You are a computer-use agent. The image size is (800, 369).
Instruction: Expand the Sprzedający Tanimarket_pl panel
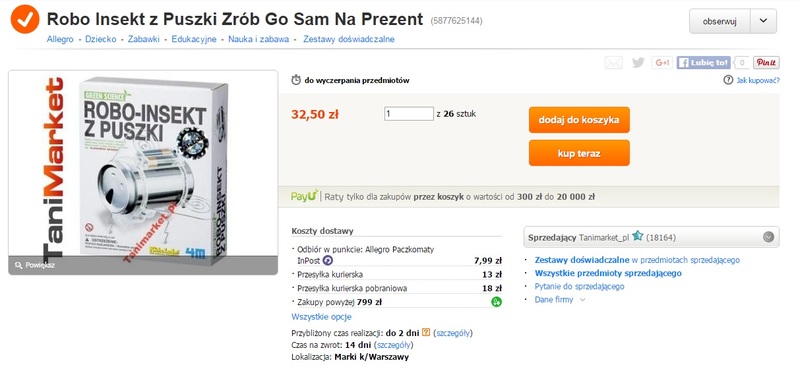(768, 237)
